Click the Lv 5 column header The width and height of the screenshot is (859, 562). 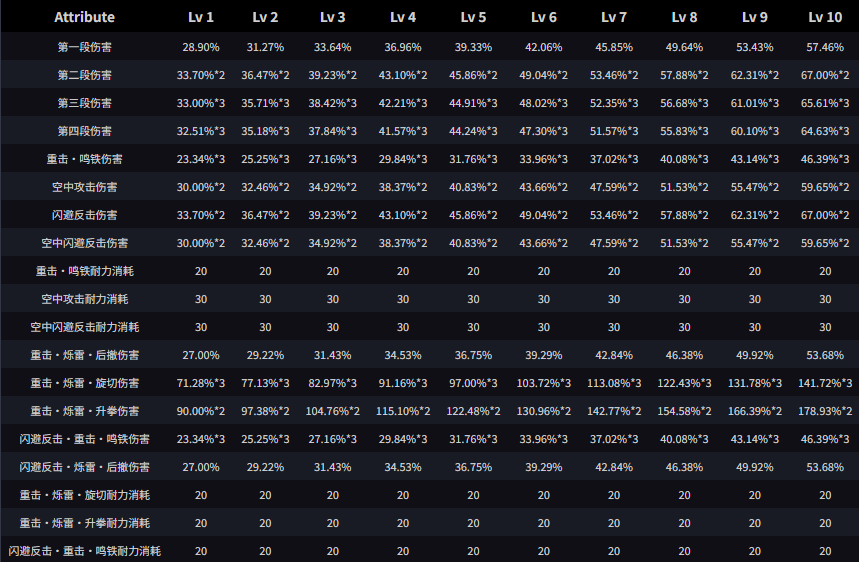(x=474, y=17)
